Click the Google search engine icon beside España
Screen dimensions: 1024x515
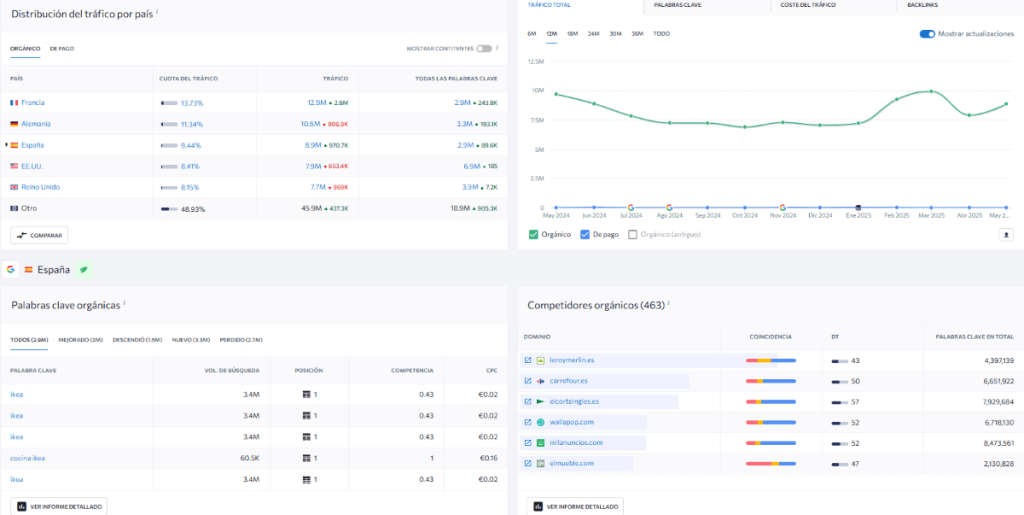point(10,270)
